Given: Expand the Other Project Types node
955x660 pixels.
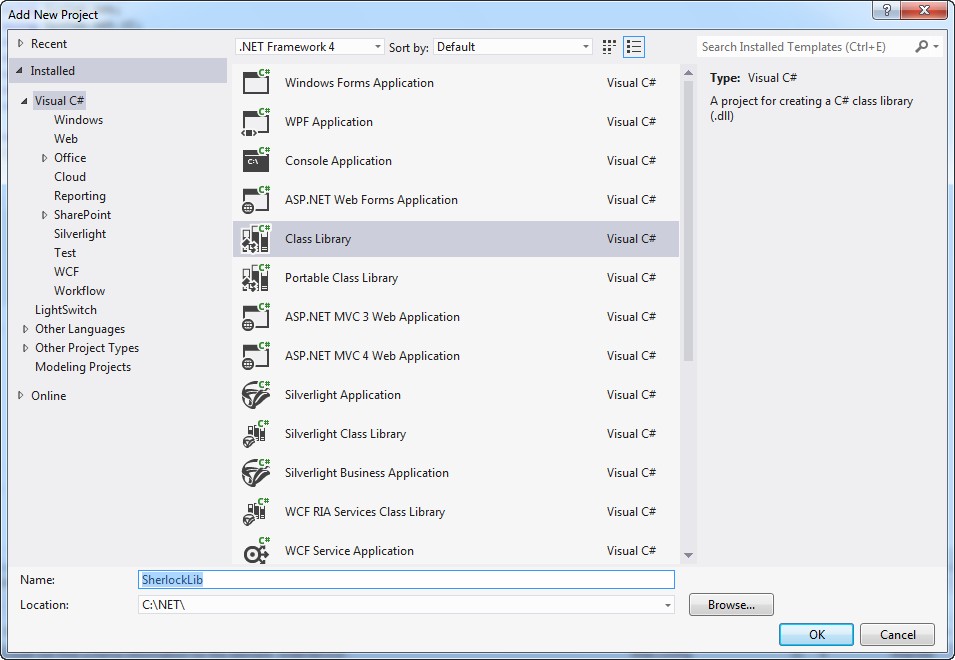Looking at the screenshot, I should coord(25,348).
